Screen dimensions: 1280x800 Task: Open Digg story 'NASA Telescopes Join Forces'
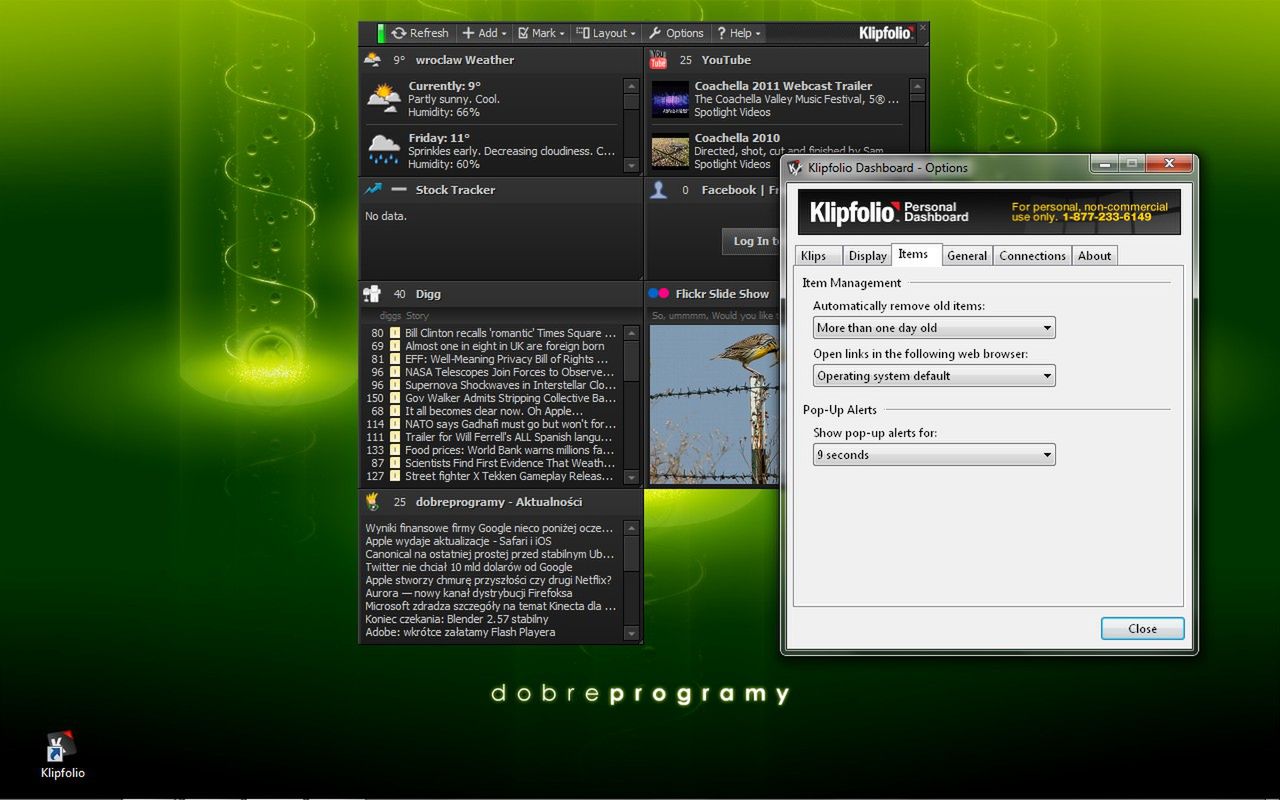click(x=510, y=372)
